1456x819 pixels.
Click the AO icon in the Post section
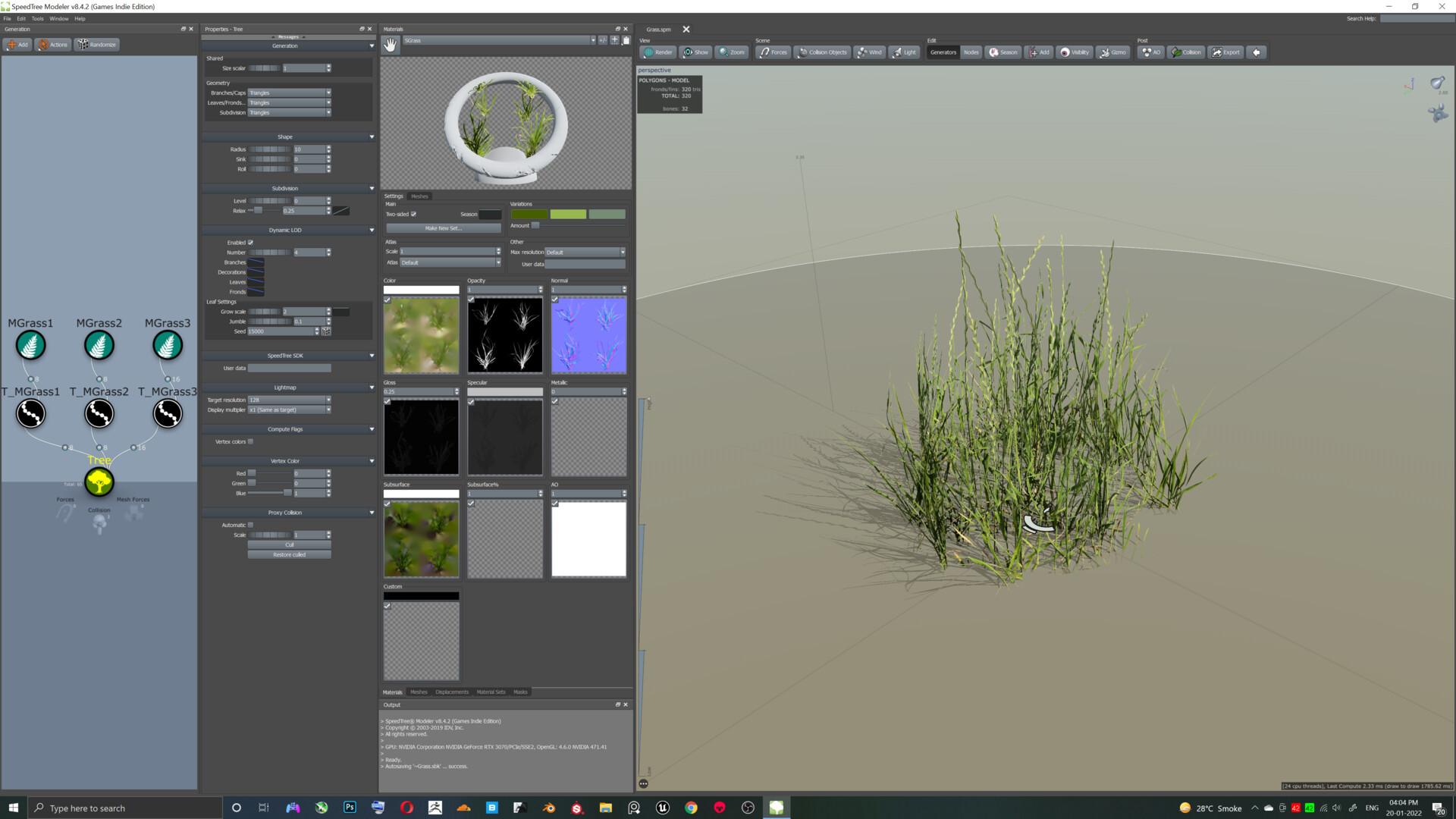click(x=1150, y=52)
